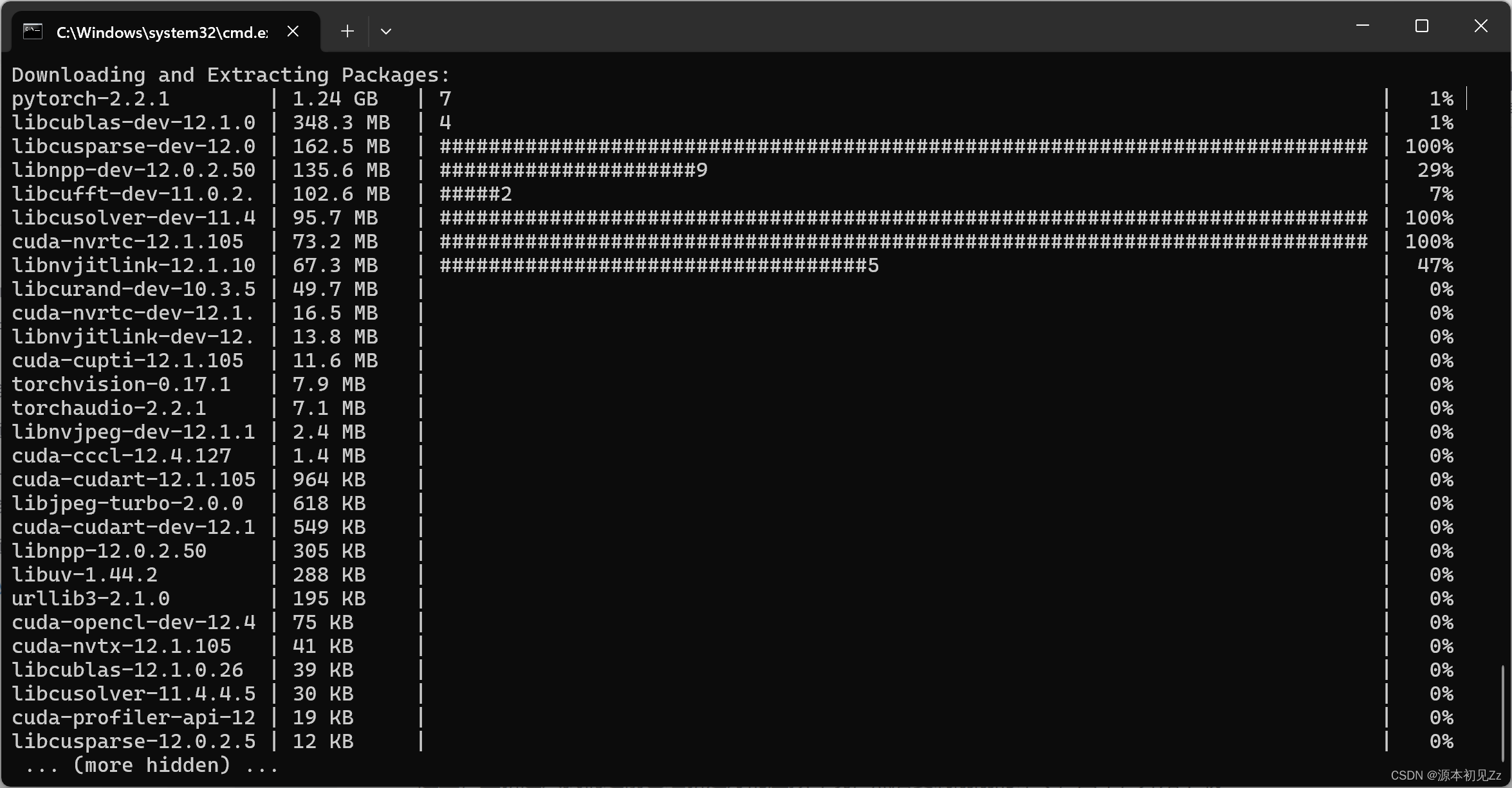Expand the new tab profile dropdown
Image resolution: width=1512 pixels, height=788 pixels.
386,32
